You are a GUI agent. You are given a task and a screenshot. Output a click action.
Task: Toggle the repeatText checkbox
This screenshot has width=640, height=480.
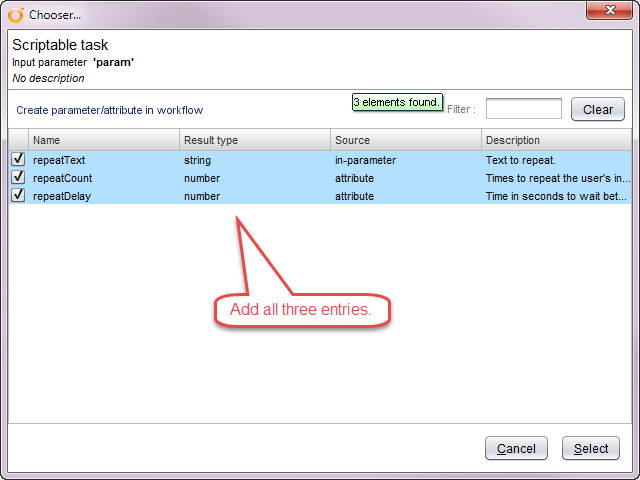click(x=18, y=159)
